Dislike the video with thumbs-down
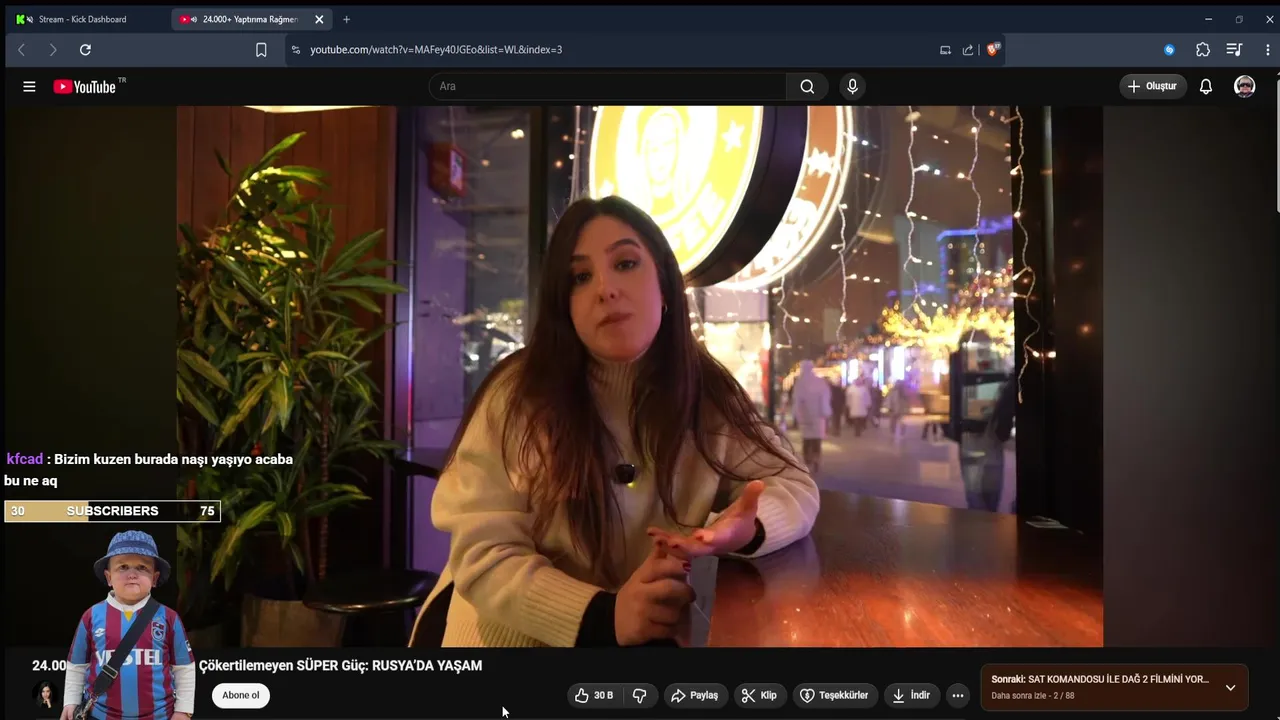The width and height of the screenshot is (1280, 720). (x=640, y=695)
